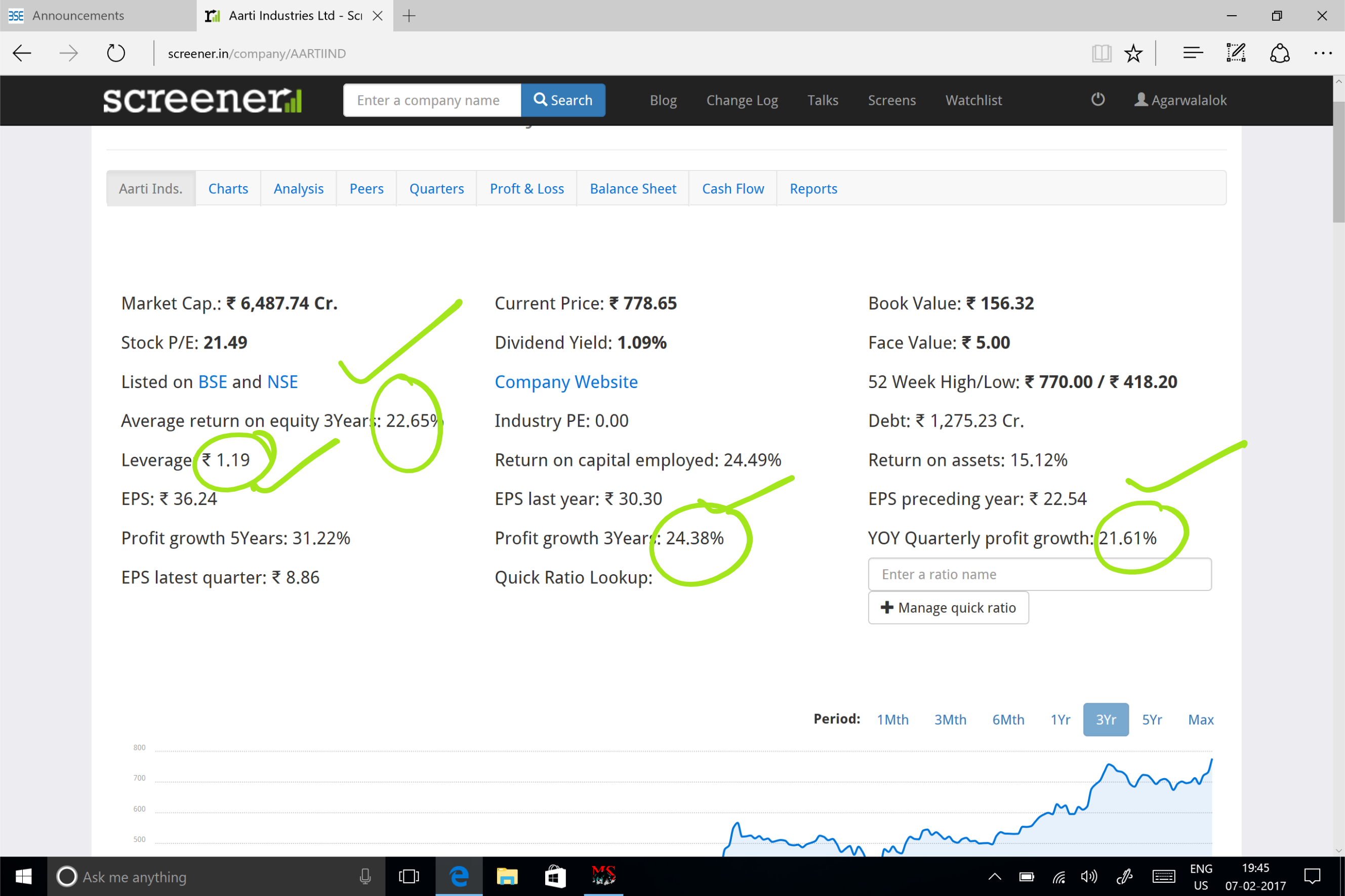Click the browser refresh icon
Screen dimensions: 1345x896
(116, 53)
